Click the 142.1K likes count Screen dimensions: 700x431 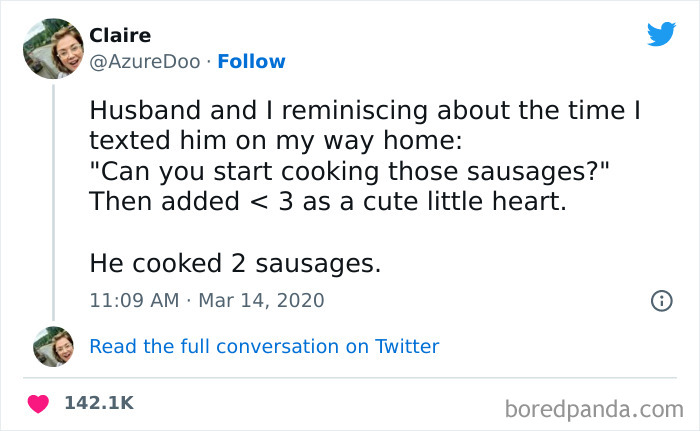[x=98, y=403]
